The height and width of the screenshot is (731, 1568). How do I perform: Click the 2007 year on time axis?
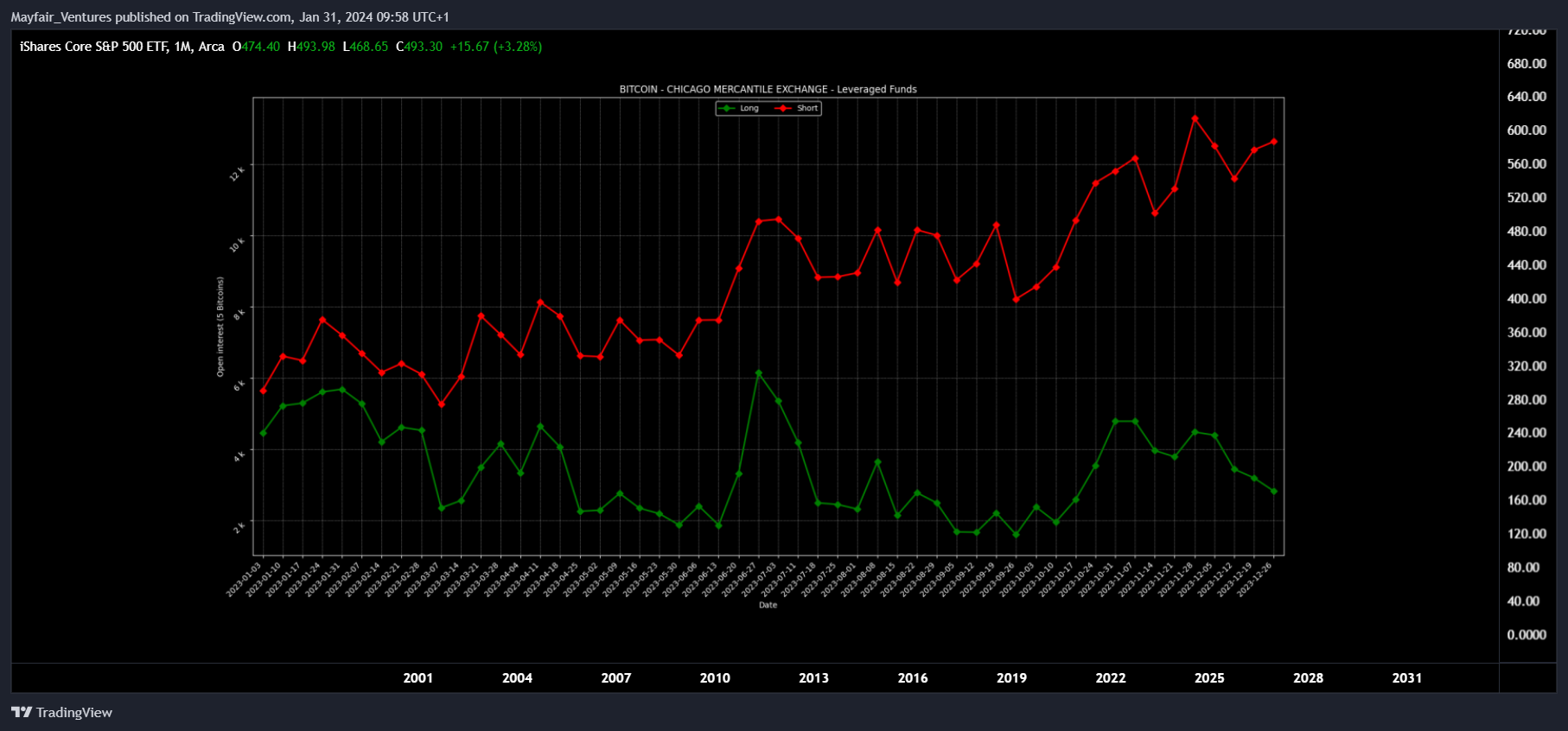pos(616,677)
